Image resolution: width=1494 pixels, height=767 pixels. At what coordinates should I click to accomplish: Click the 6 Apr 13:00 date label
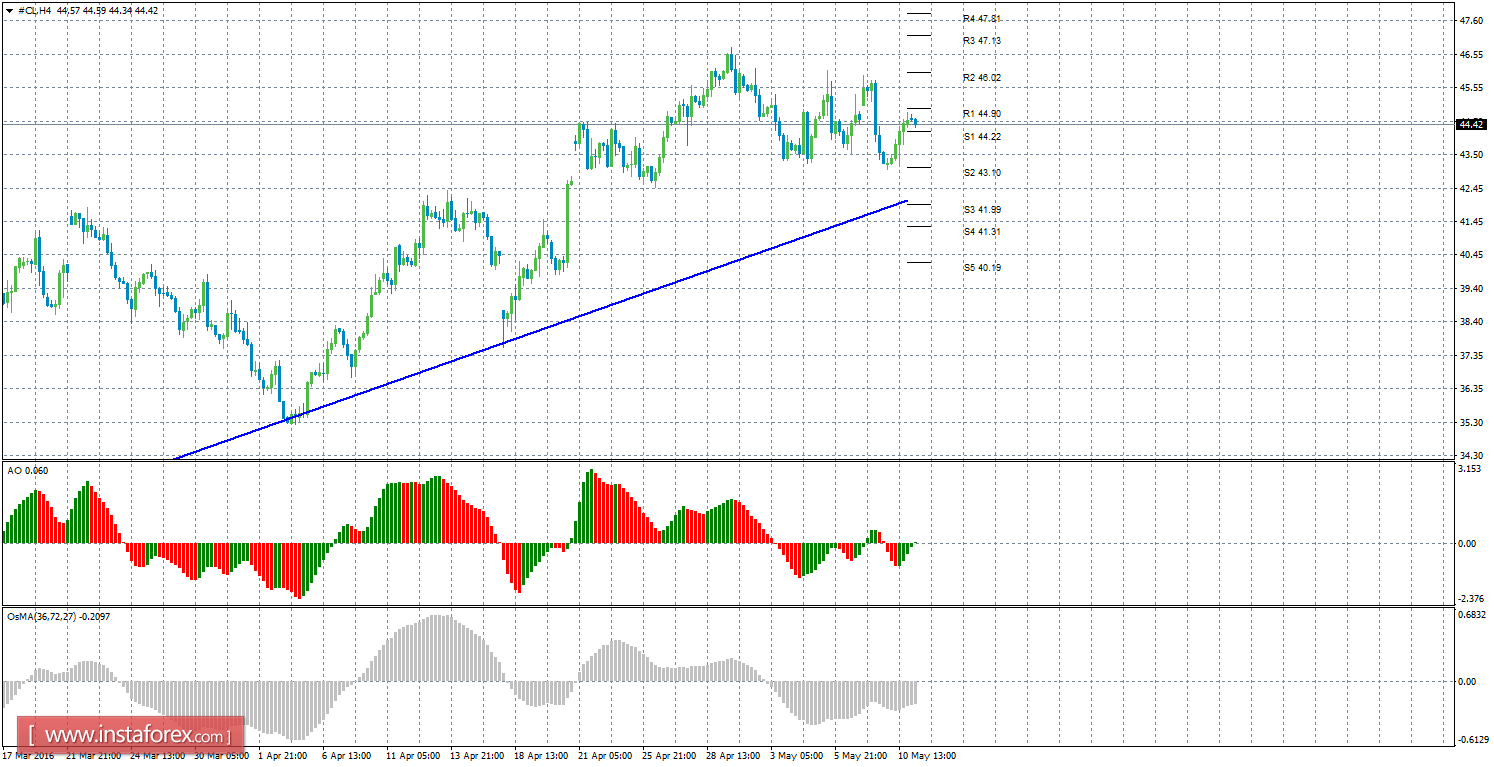346,756
